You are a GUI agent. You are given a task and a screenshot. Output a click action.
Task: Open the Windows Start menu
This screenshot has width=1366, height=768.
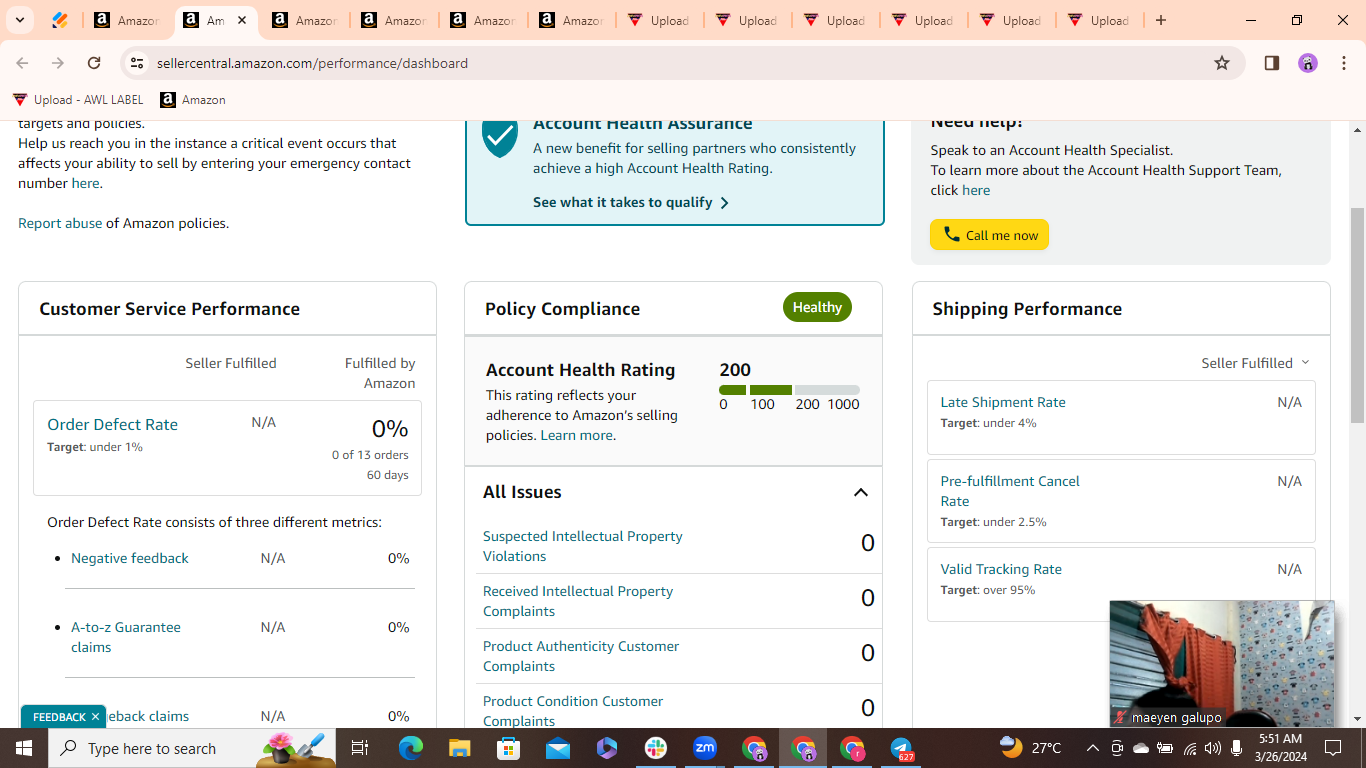pos(23,748)
